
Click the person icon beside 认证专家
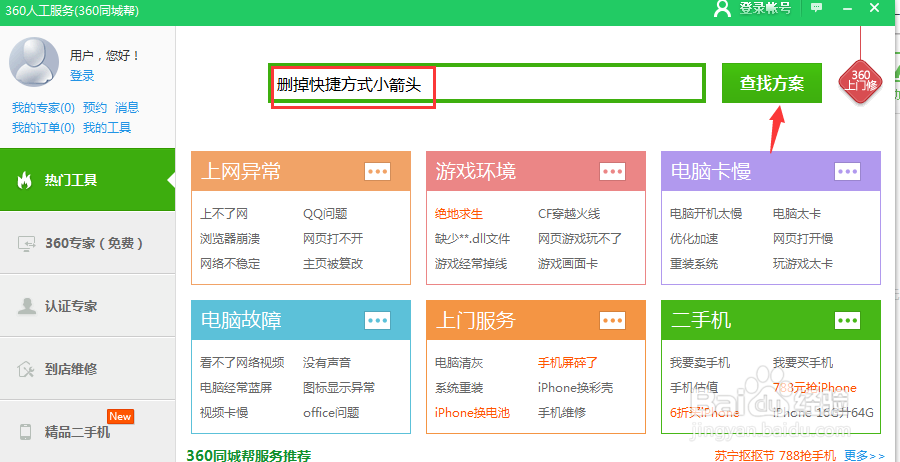(26, 306)
